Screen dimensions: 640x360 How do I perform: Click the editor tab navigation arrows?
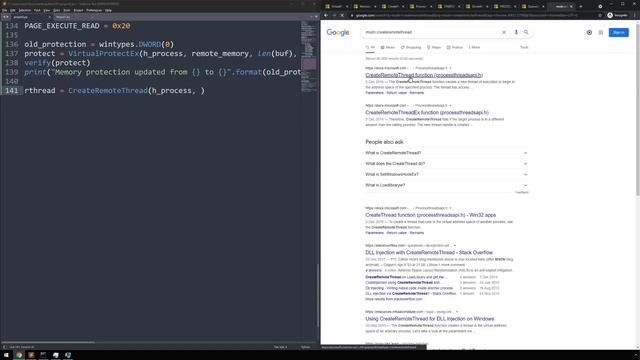click(6, 17)
